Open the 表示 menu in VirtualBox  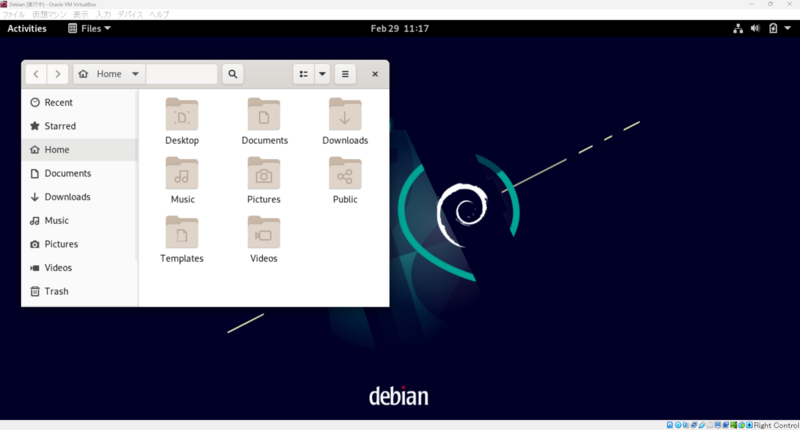(x=81, y=15)
